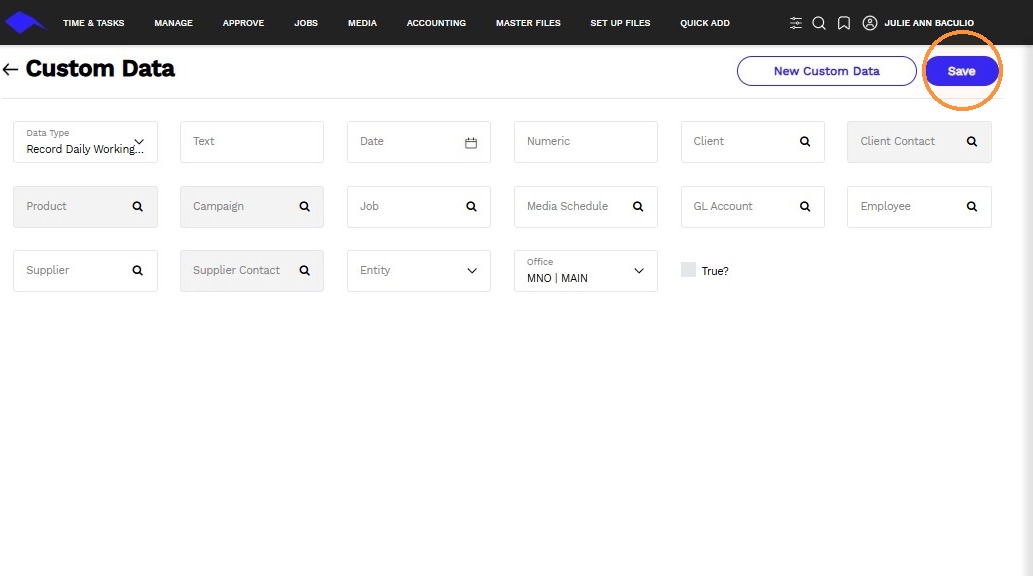
Task: Click the Julie Ann Baculio username
Action: click(x=929, y=23)
